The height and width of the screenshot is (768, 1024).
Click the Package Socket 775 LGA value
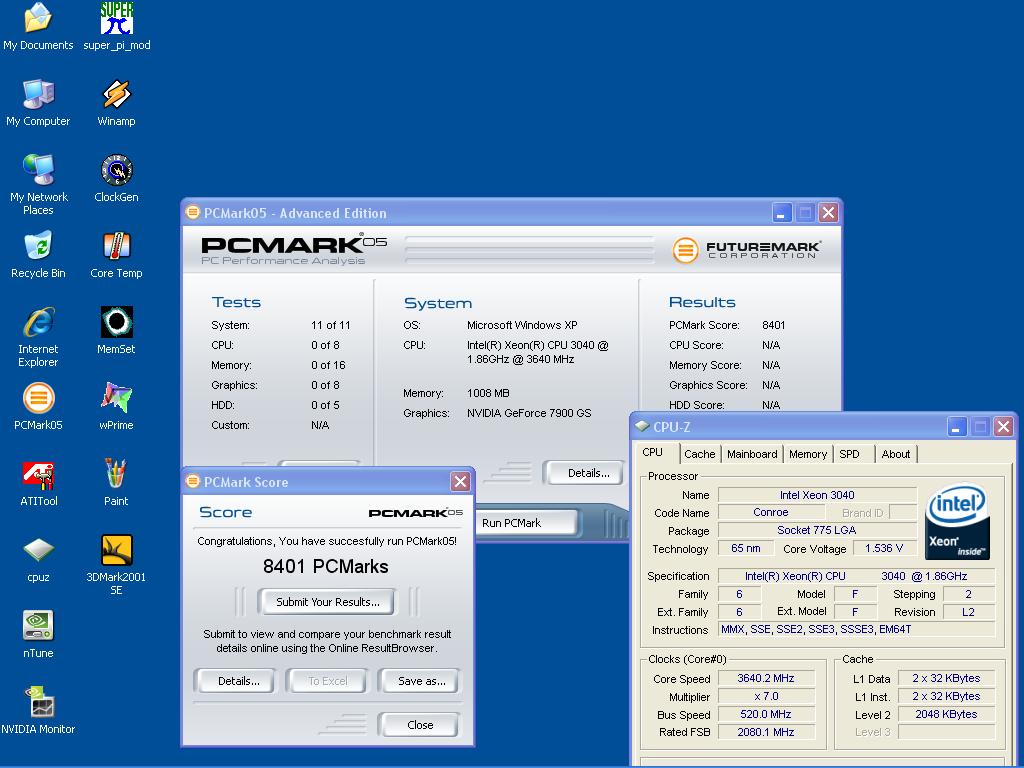(x=817, y=530)
